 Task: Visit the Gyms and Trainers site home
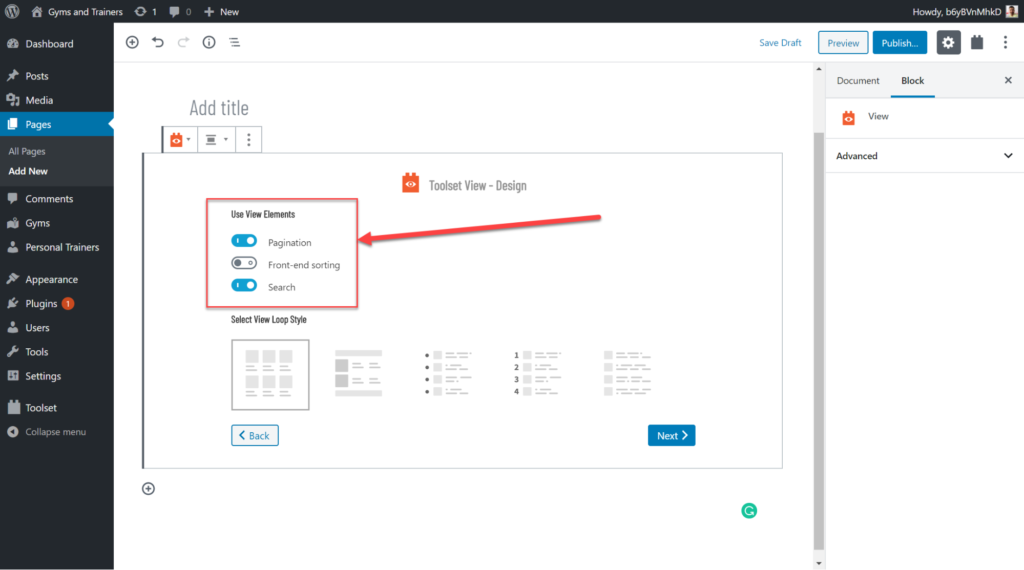coord(77,11)
